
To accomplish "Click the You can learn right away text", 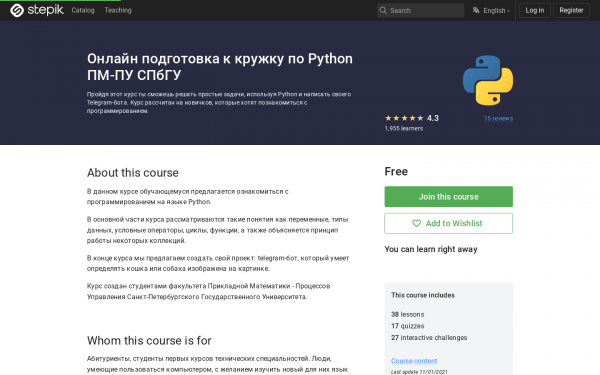I will click(x=431, y=249).
